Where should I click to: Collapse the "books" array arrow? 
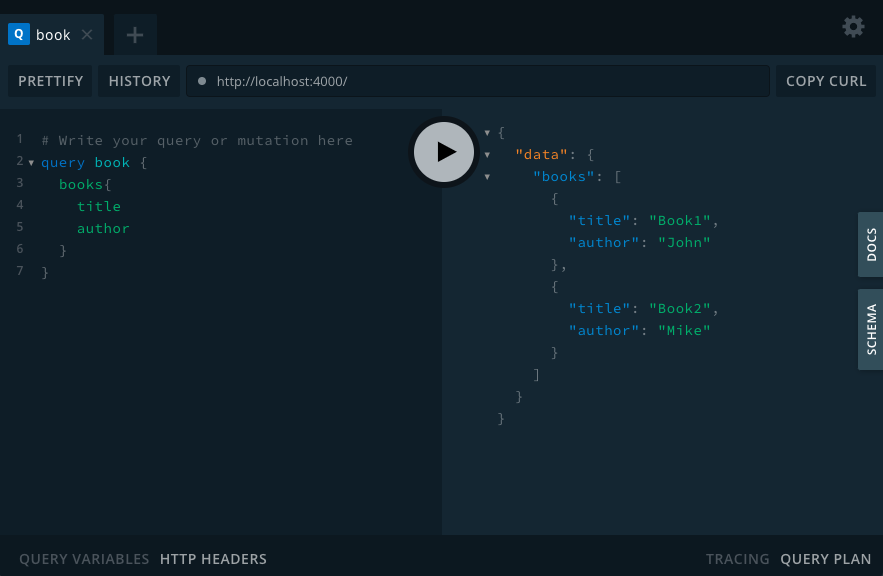tap(487, 177)
